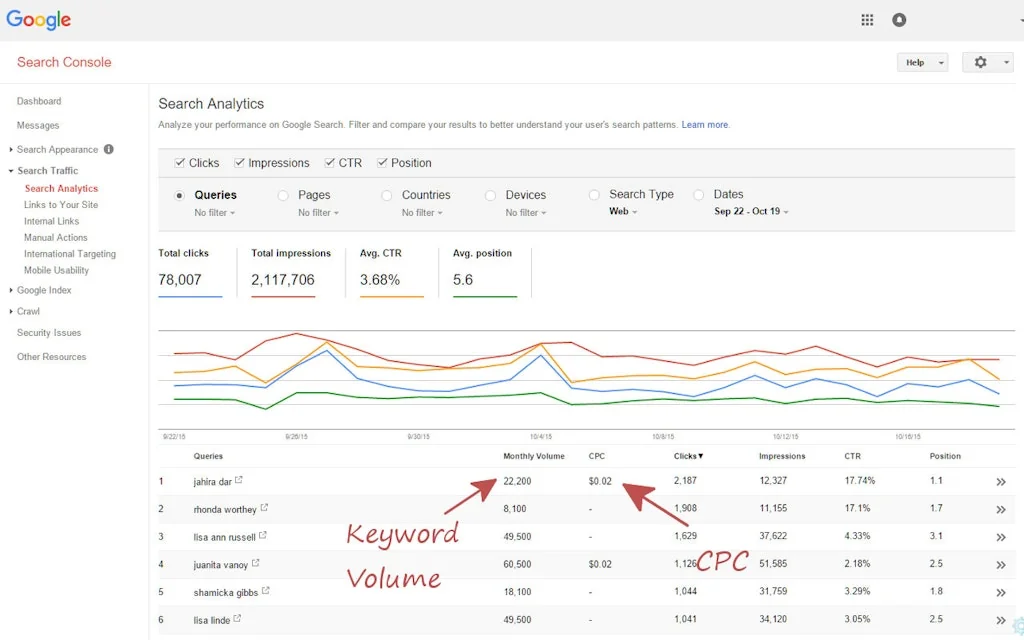1024x640 pixels.
Task: Click the Google logo in the header
Action: [38, 19]
